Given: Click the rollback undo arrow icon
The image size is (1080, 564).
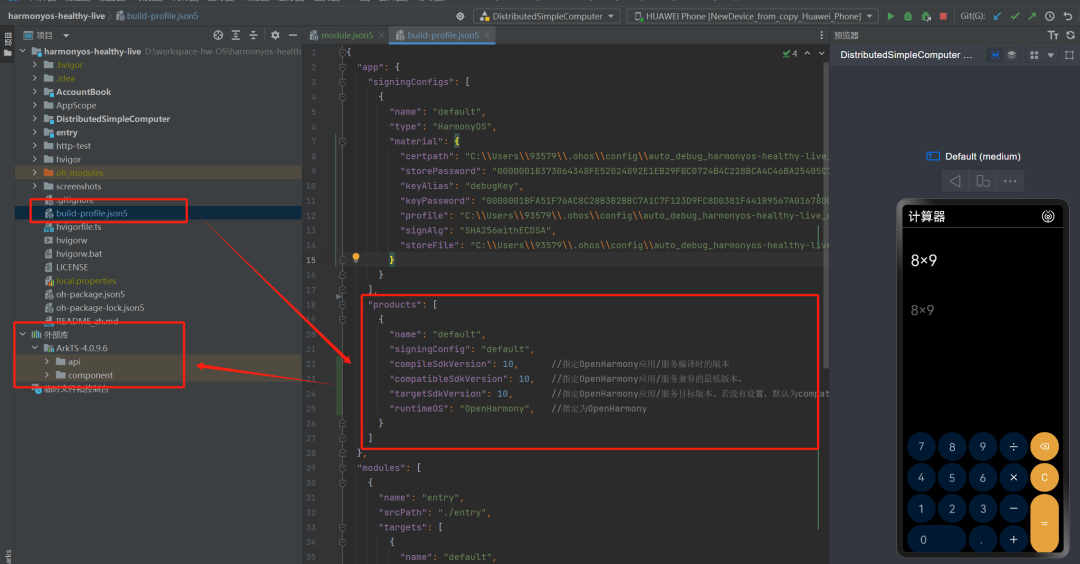Looking at the screenshot, I should click(1068, 16).
